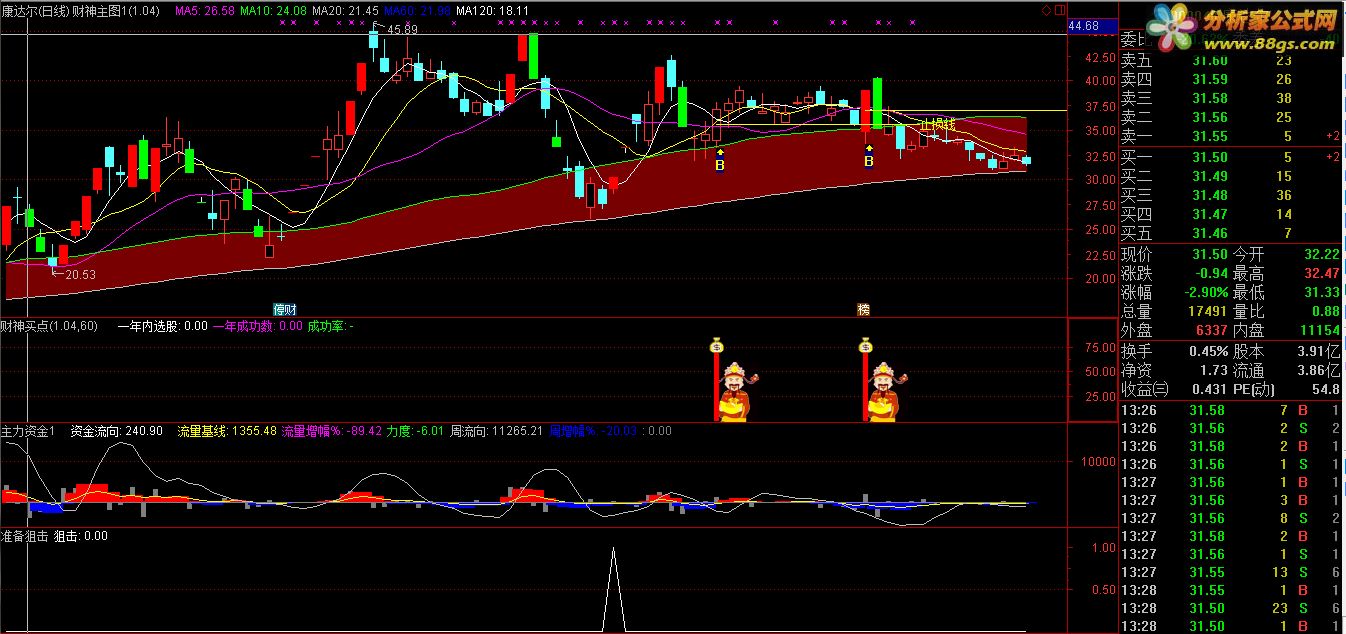Click the 成功率 label
The image size is (1346, 634).
pos(330,326)
